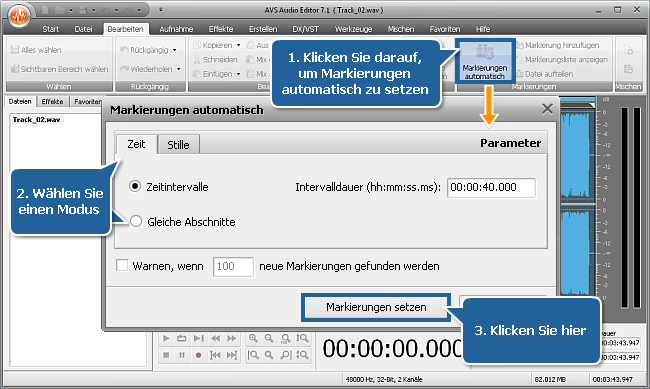Open the quick access undo dropdown arrow
Screen dimensions: 650x389
pos(116,10)
